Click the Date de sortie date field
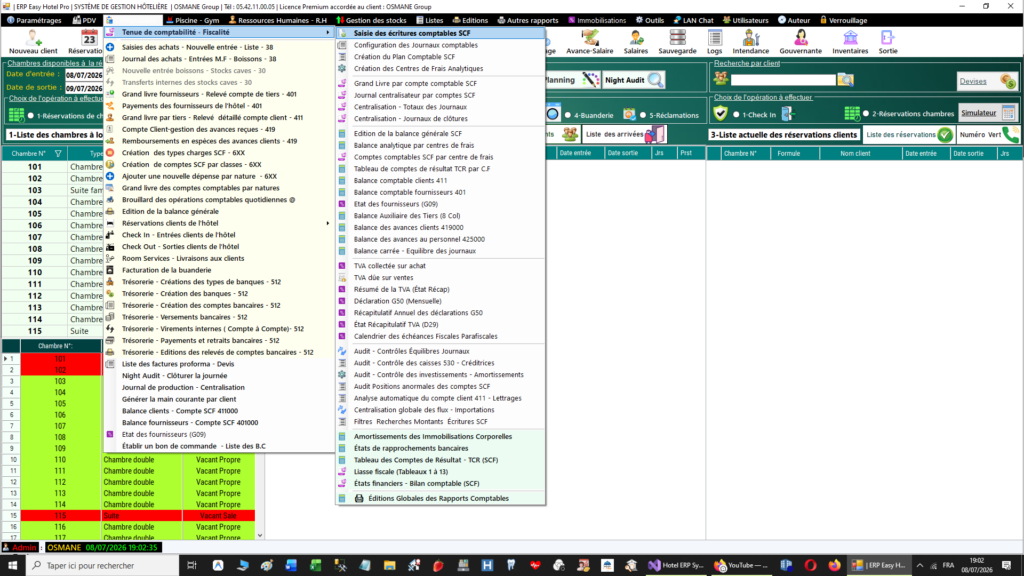 click(84, 88)
